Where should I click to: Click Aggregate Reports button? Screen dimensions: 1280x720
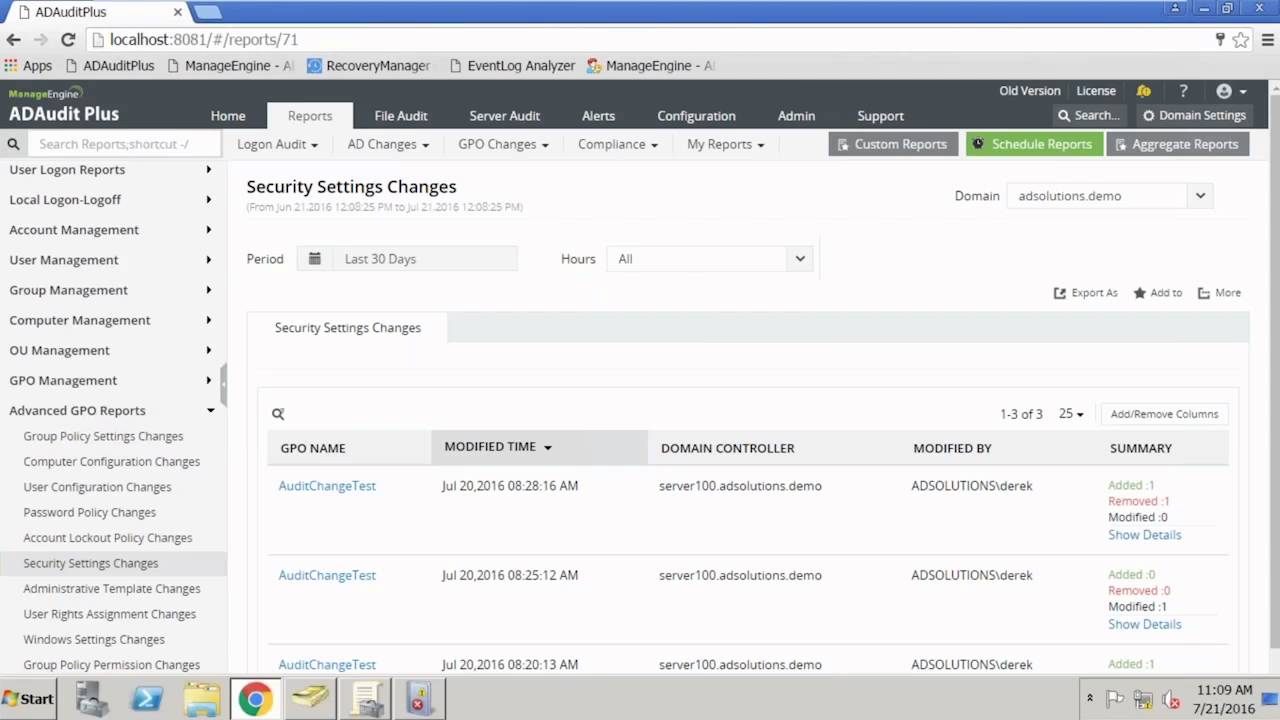[x=1177, y=144]
